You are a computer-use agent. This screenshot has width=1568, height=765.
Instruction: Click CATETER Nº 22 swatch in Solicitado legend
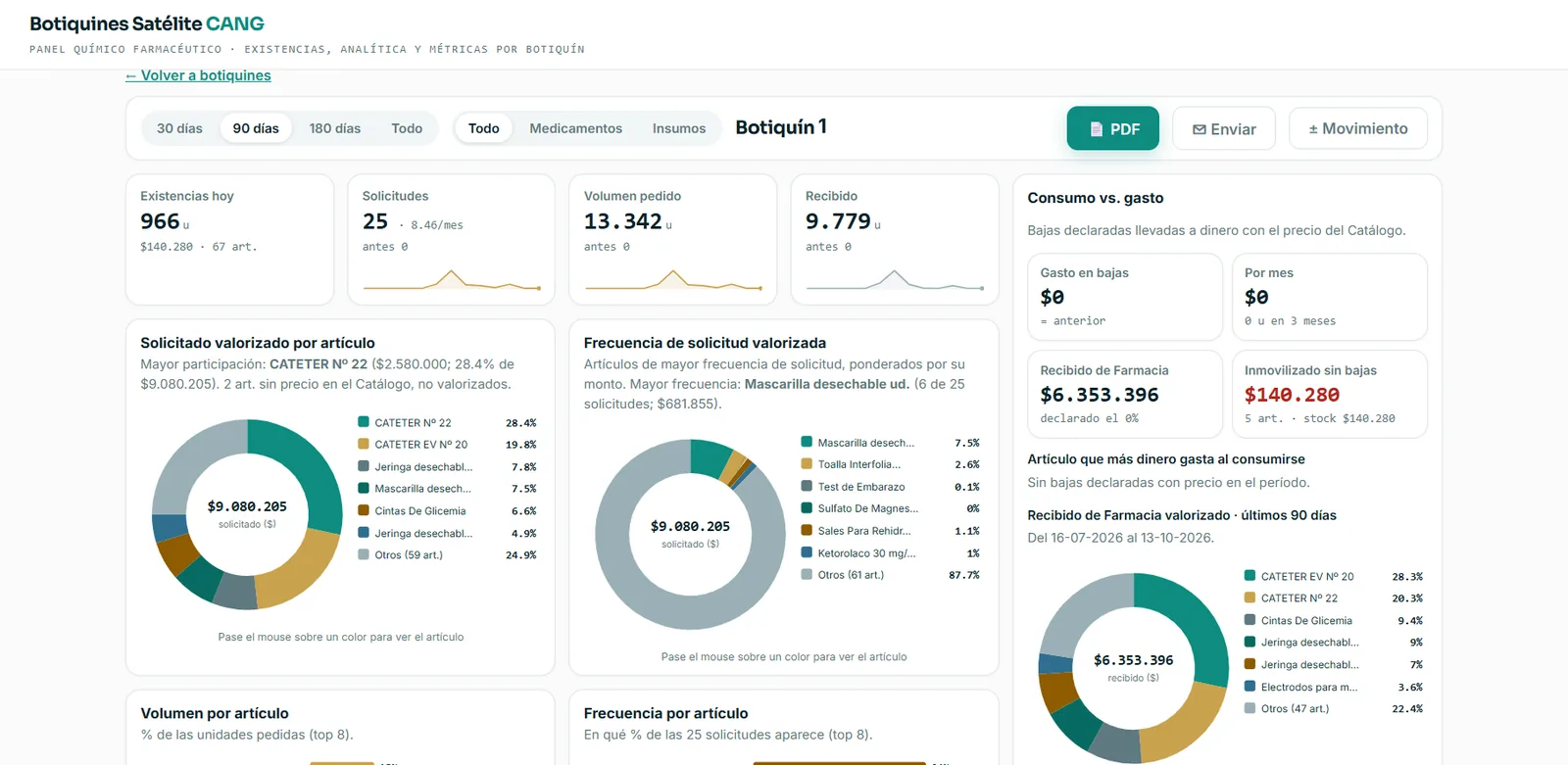(x=364, y=422)
